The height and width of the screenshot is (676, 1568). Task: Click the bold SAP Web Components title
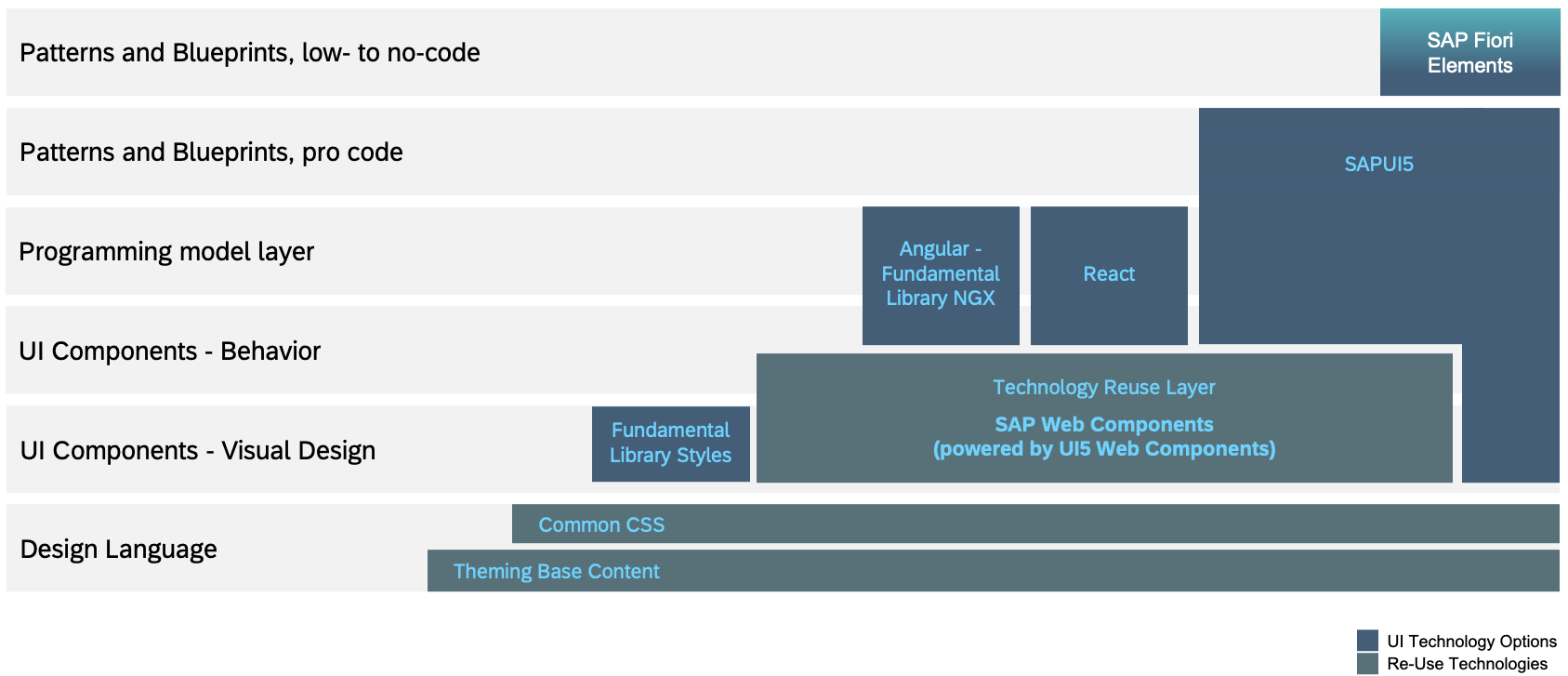1103,425
